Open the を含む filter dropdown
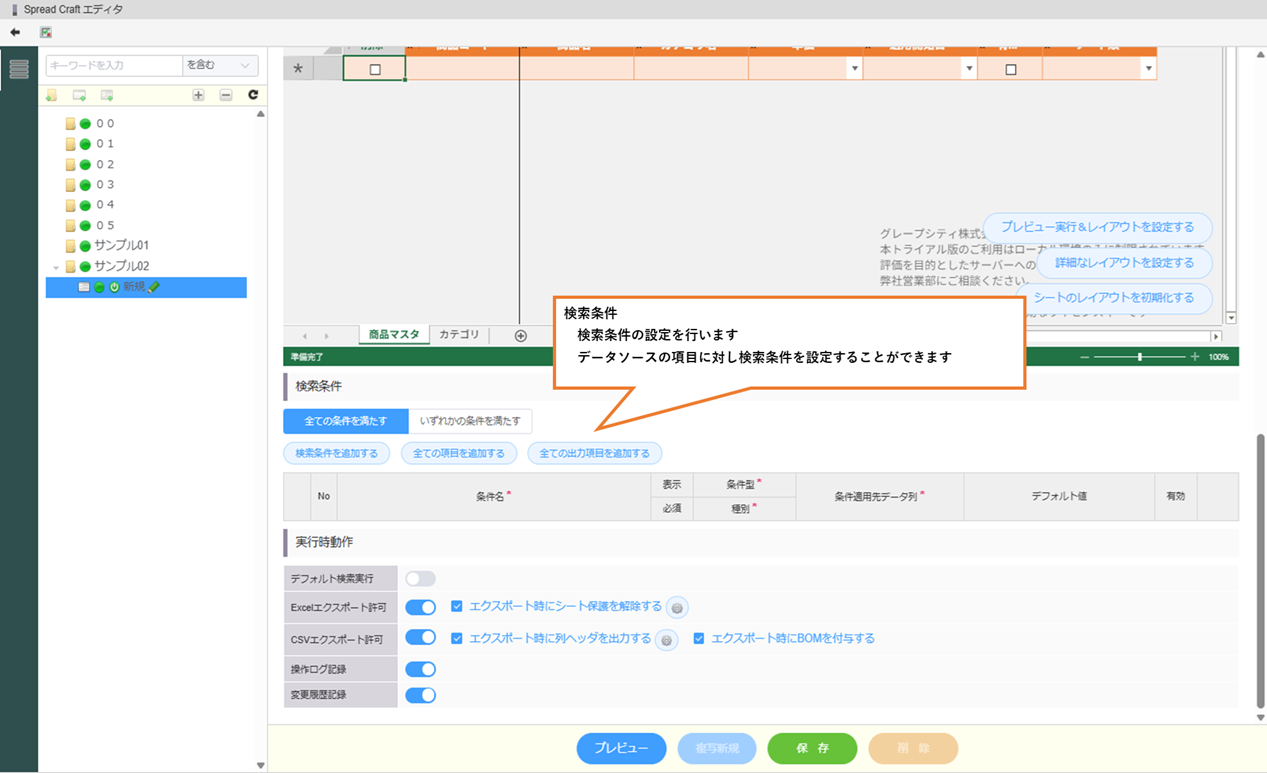 220,66
